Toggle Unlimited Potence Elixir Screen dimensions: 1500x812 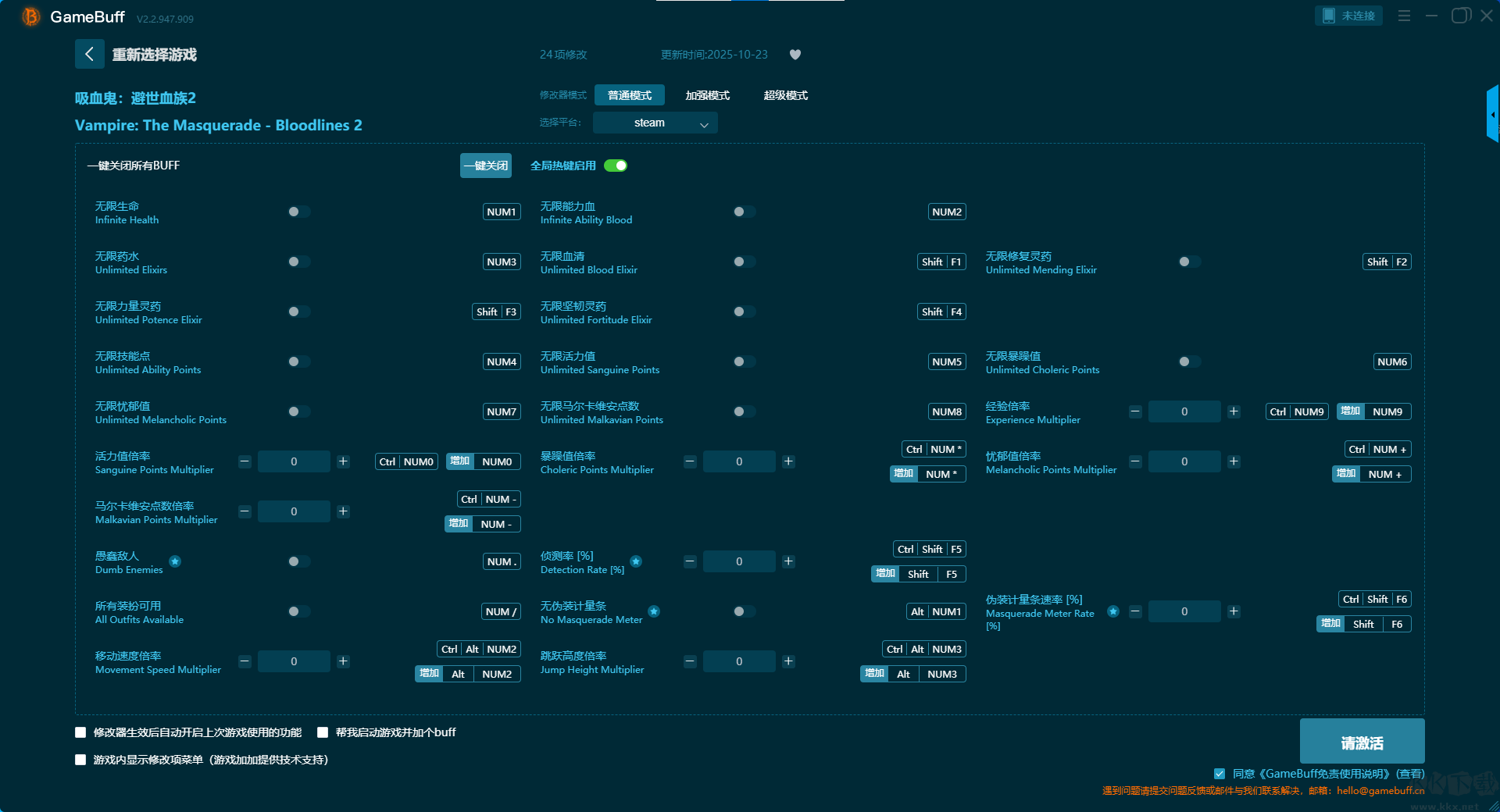299,312
